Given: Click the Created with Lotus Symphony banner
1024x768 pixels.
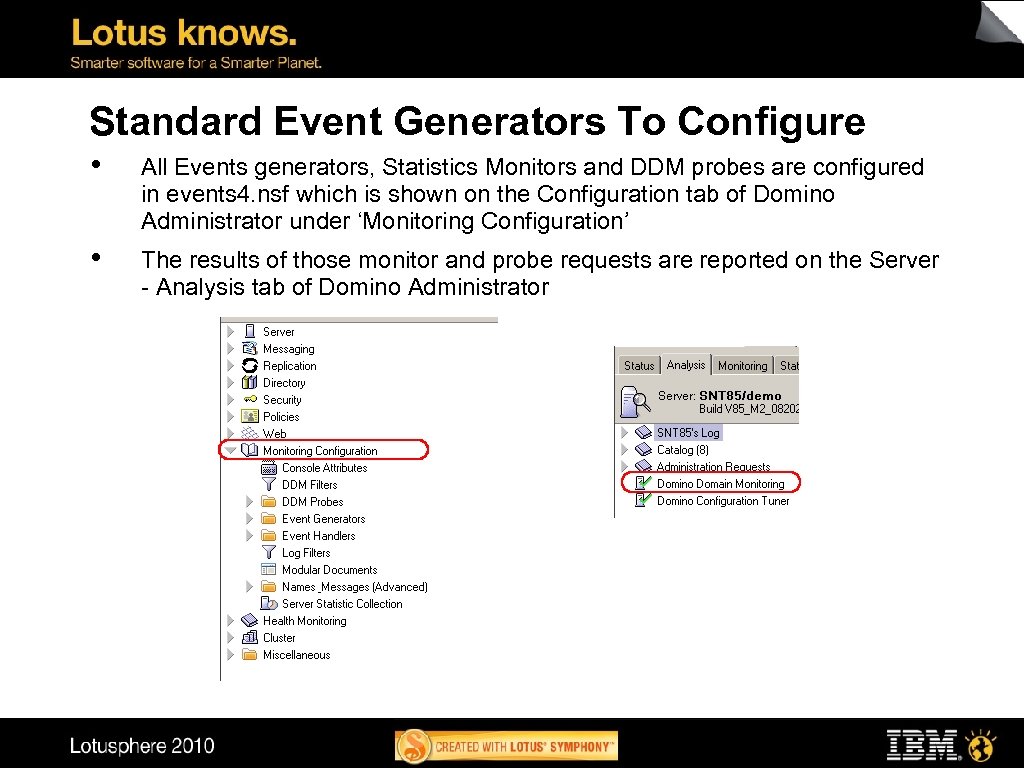Looking at the screenshot, I should tap(506, 744).
